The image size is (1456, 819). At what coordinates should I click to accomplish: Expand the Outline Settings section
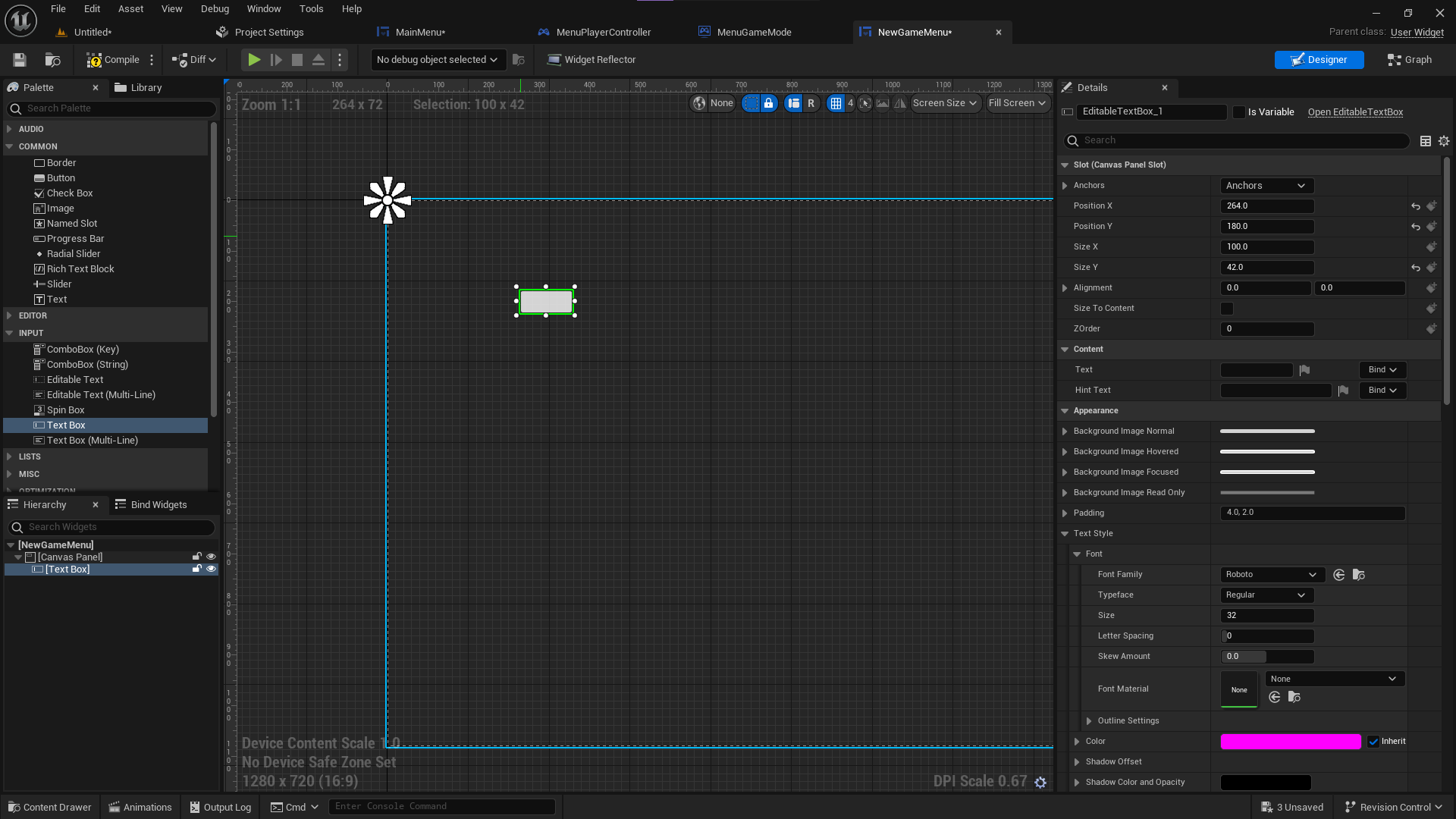[x=1089, y=721]
